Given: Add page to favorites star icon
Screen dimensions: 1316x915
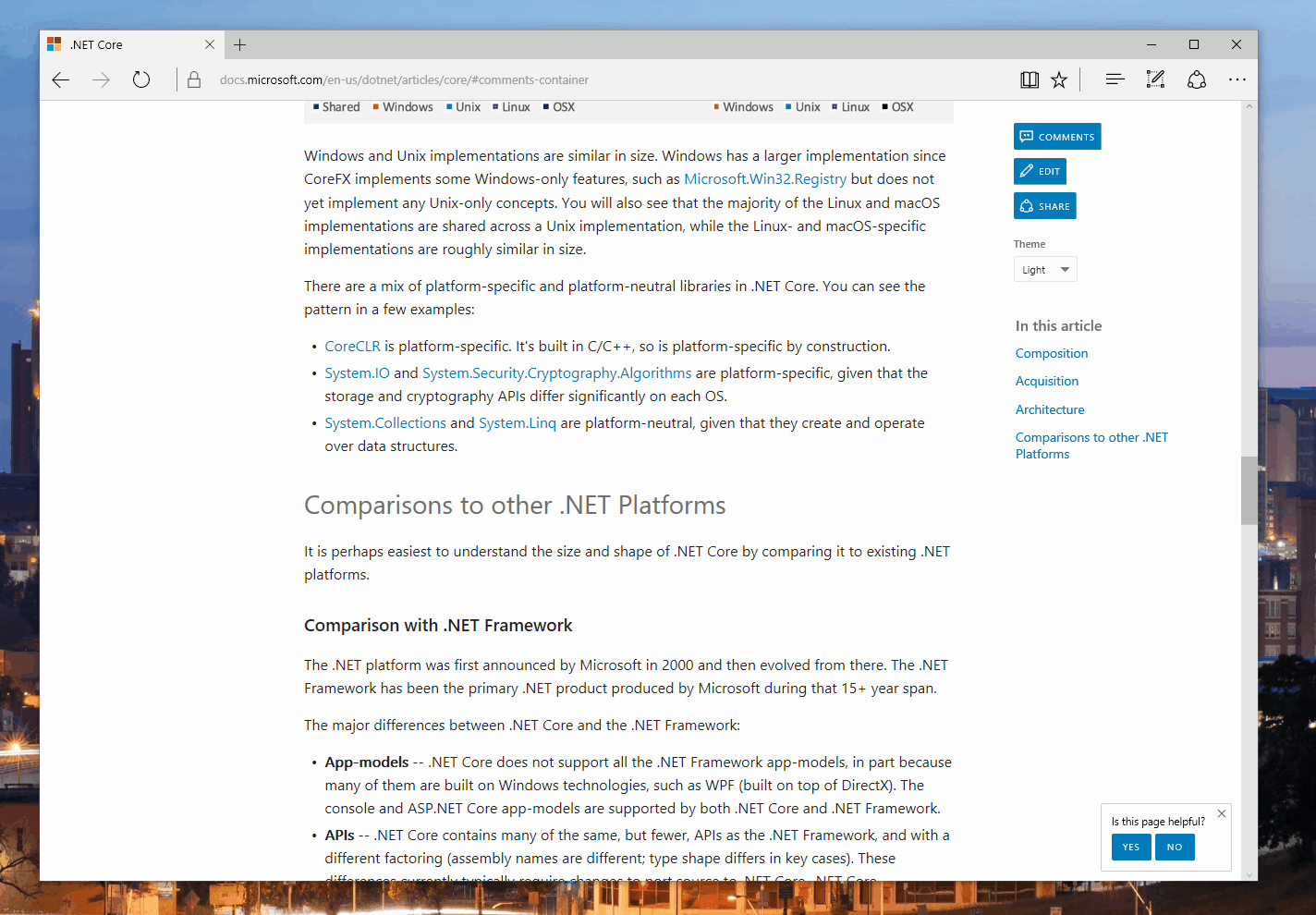Looking at the screenshot, I should click(x=1059, y=80).
